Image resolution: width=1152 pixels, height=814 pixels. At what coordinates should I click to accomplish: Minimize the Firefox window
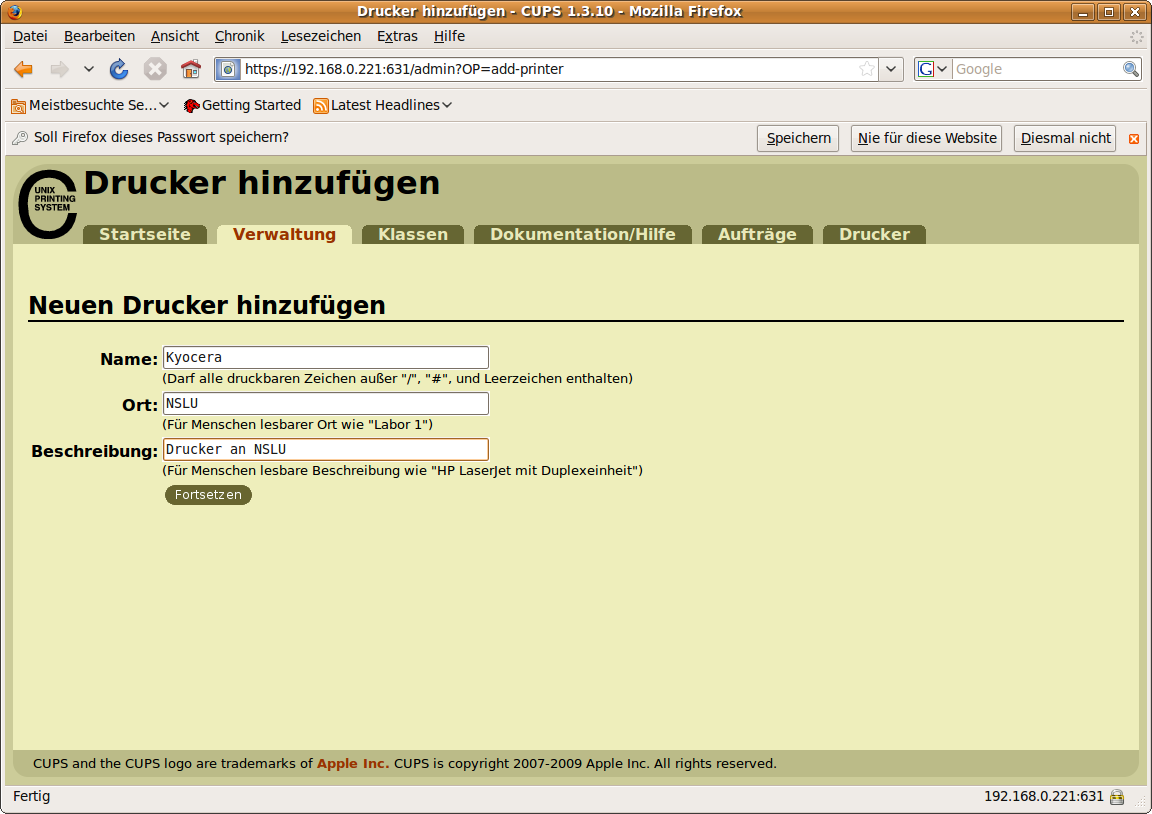tap(1082, 12)
